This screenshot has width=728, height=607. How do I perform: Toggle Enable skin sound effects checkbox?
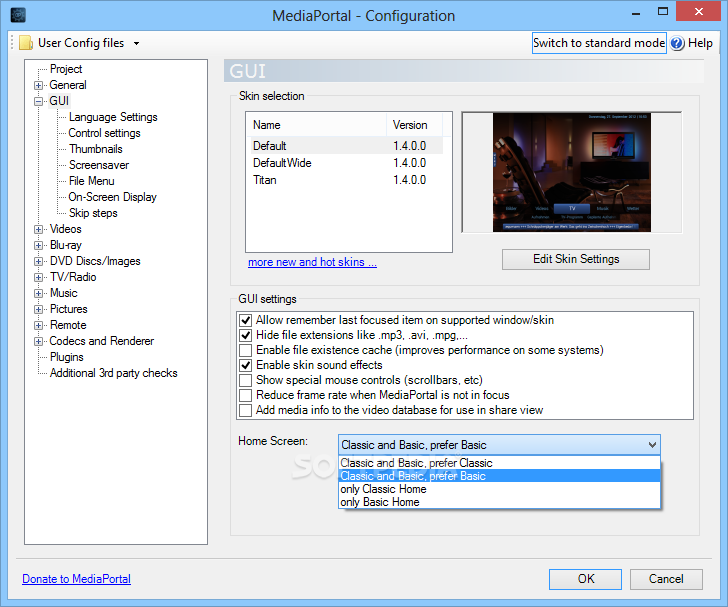(x=246, y=365)
